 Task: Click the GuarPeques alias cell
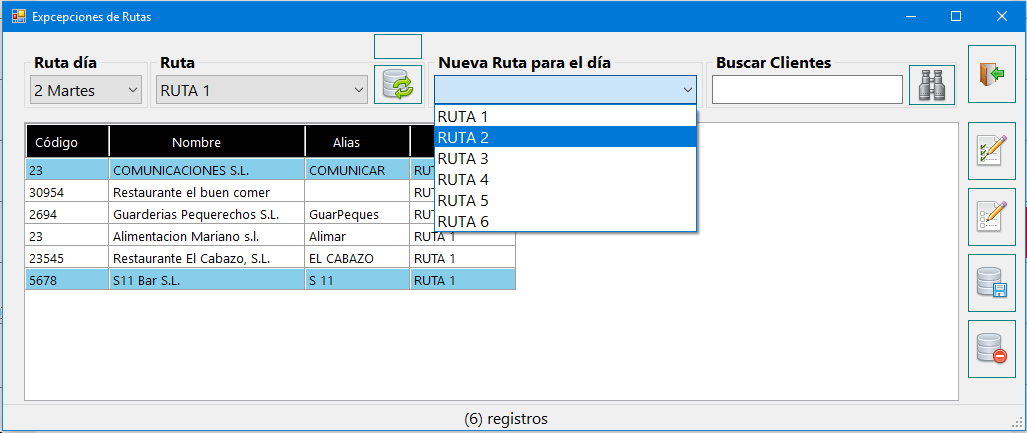[x=358, y=214]
